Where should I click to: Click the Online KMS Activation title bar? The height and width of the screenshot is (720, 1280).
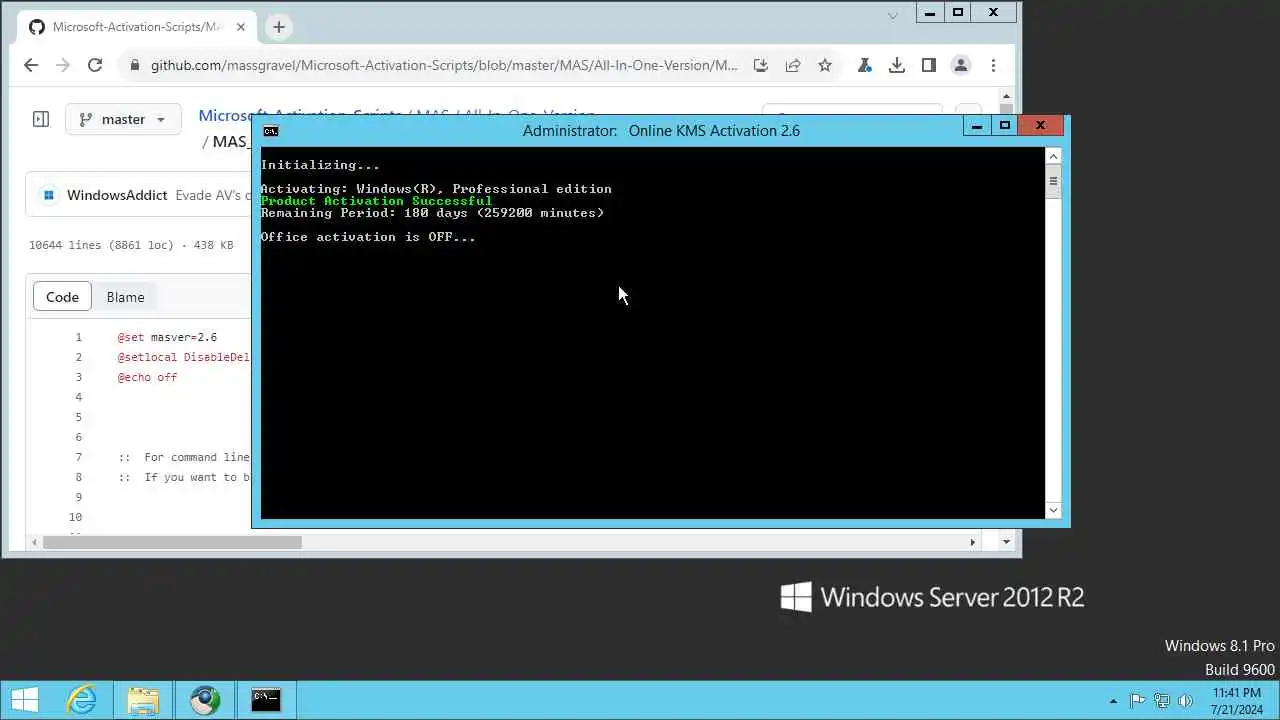point(661,130)
